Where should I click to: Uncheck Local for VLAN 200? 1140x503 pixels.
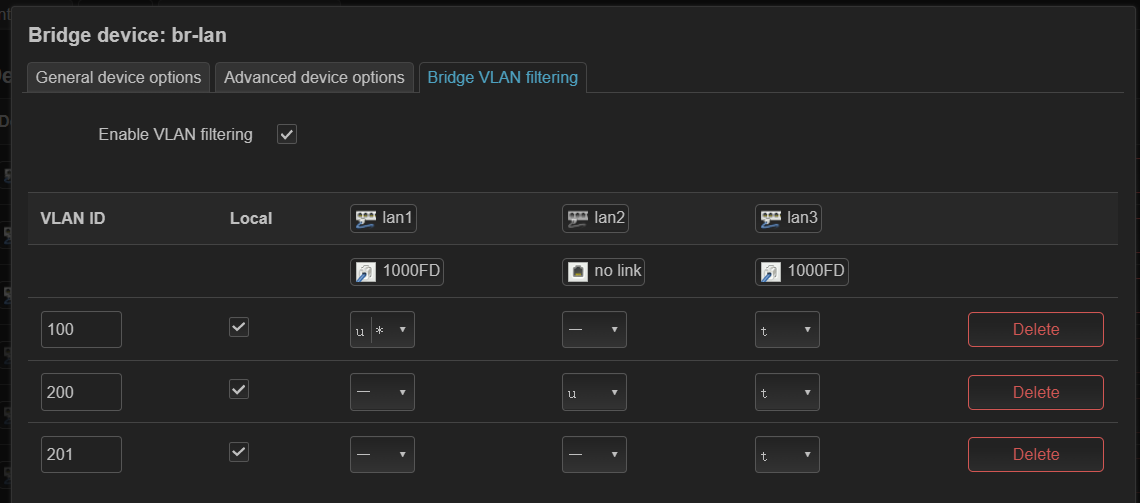tap(239, 390)
